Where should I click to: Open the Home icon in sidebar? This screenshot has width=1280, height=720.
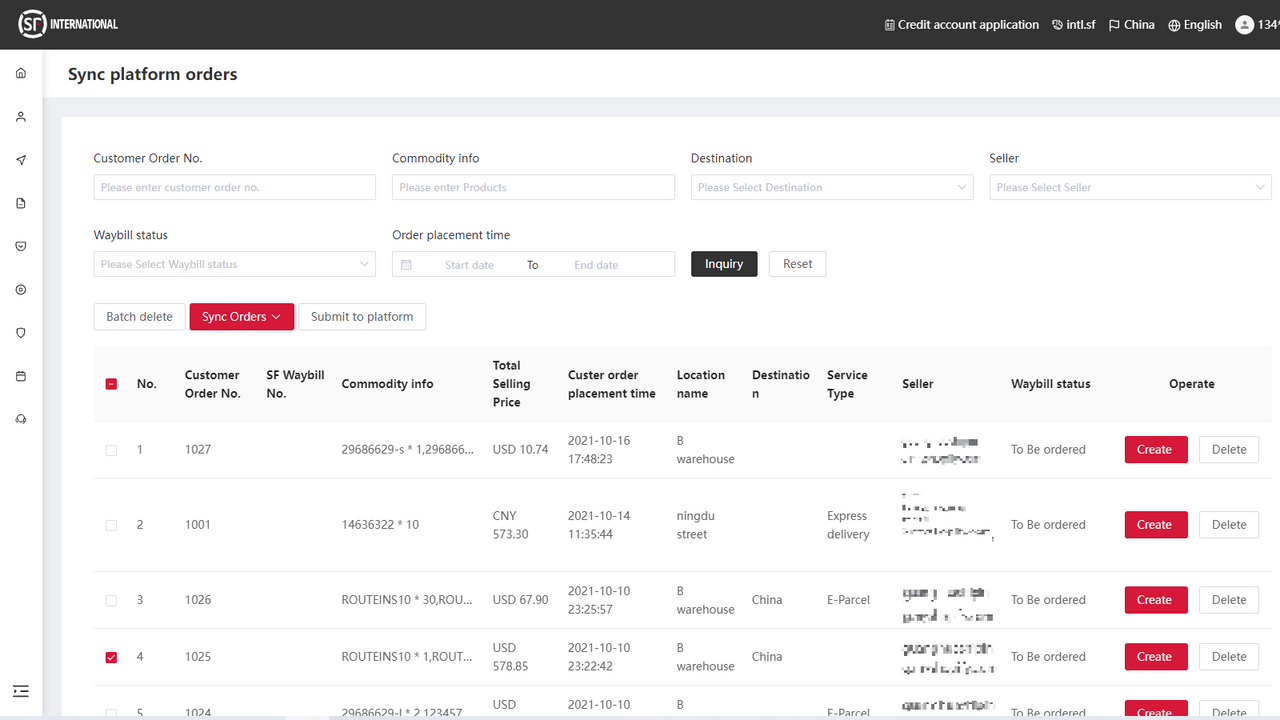(20, 72)
